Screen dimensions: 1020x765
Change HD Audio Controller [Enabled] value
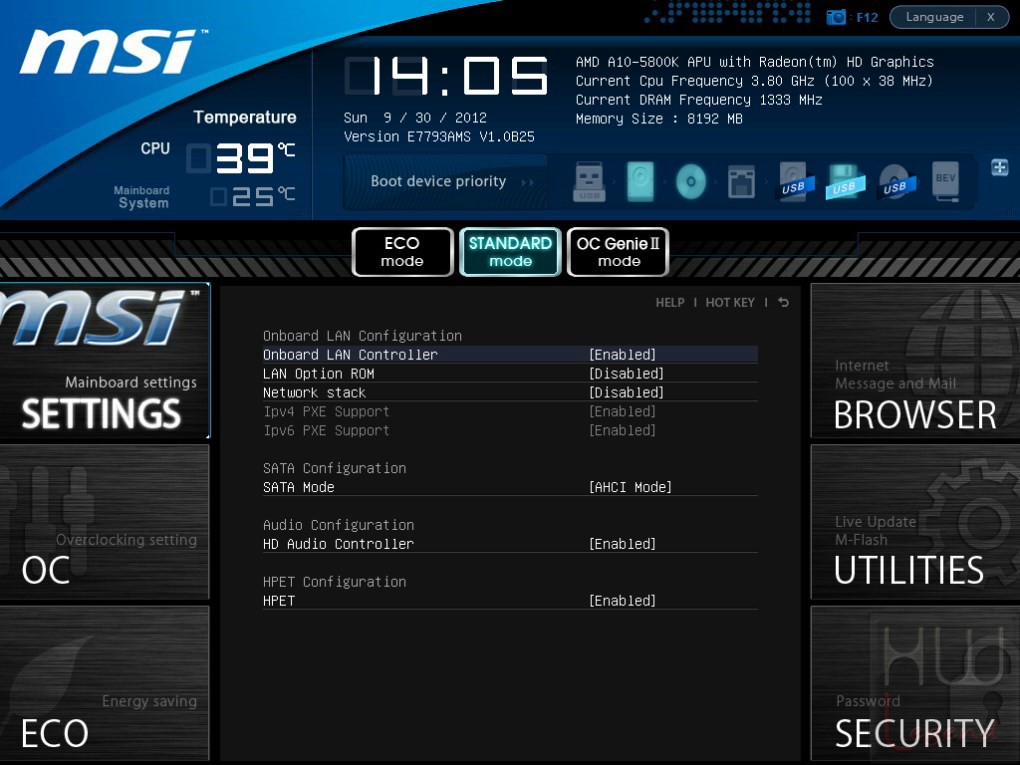click(x=623, y=544)
